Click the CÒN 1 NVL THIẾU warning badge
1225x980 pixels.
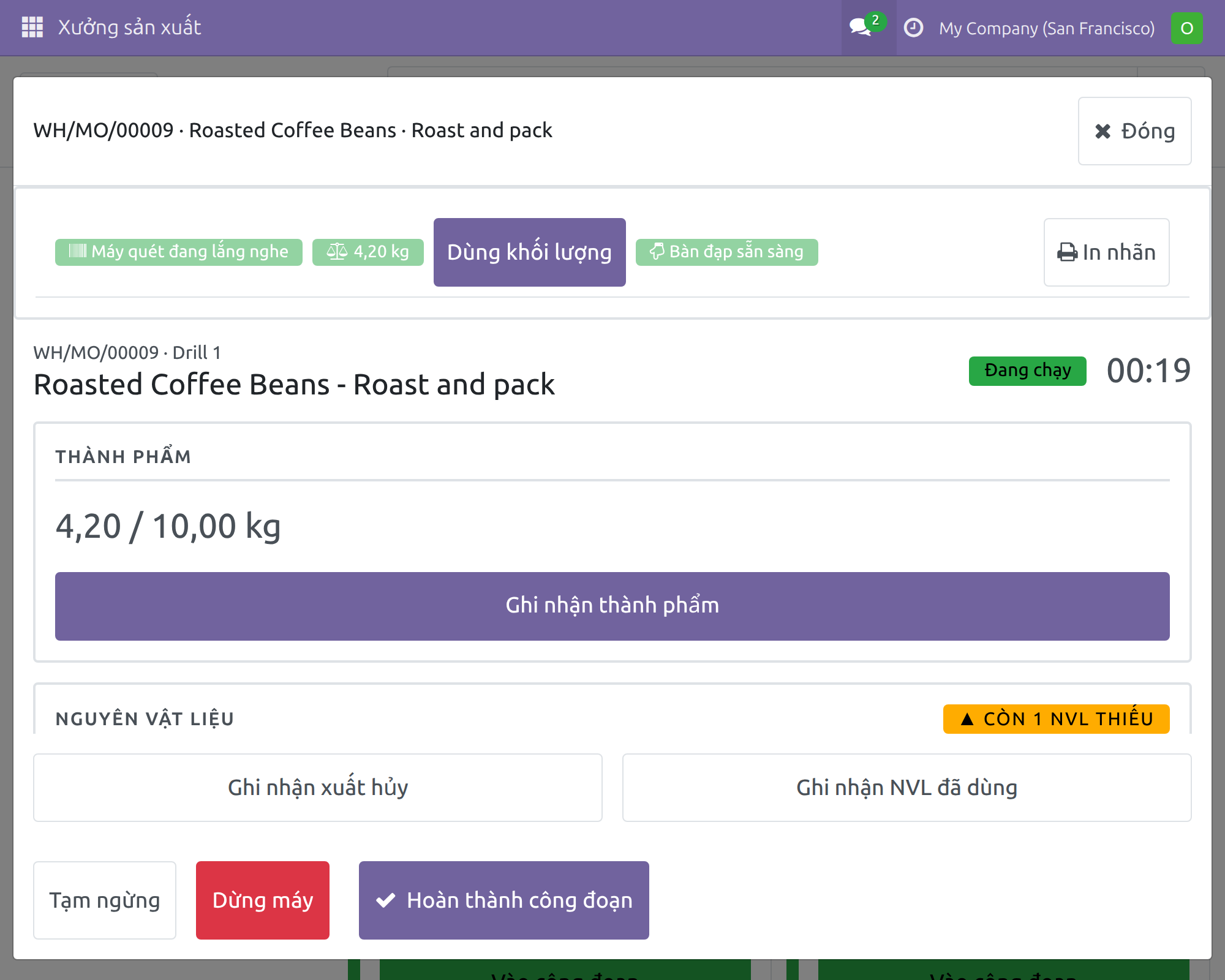[x=1057, y=719]
